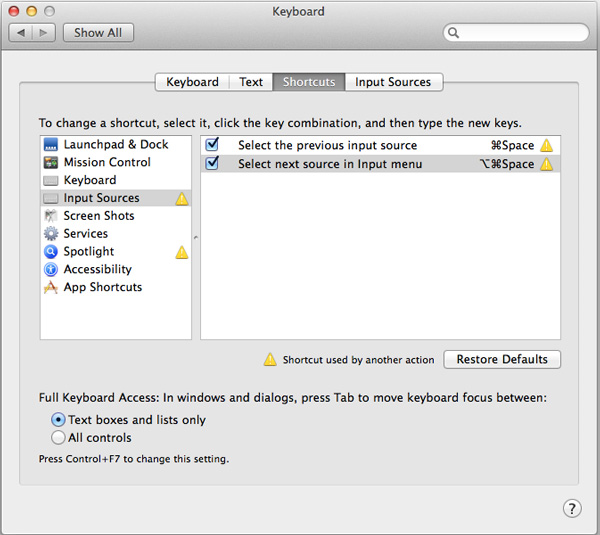Click the Launchpad & Dock icon
The height and width of the screenshot is (535, 600).
point(51,145)
